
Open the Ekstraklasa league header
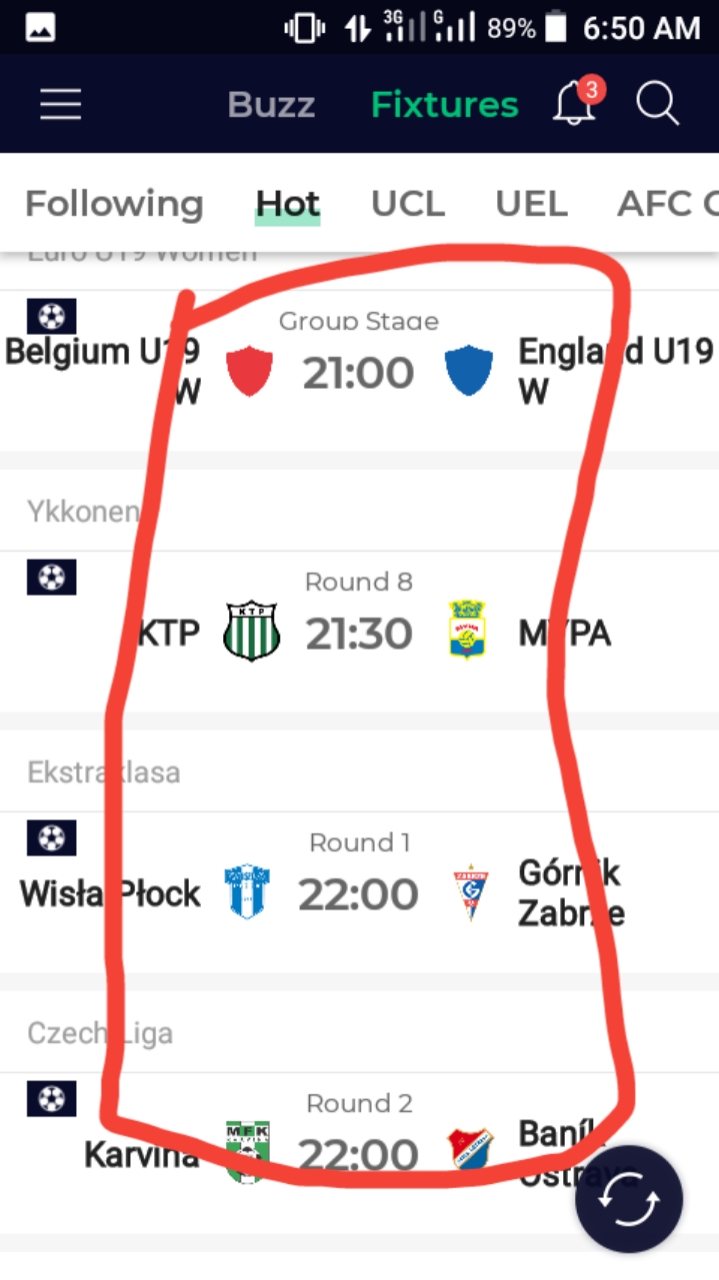tap(103, 772)
